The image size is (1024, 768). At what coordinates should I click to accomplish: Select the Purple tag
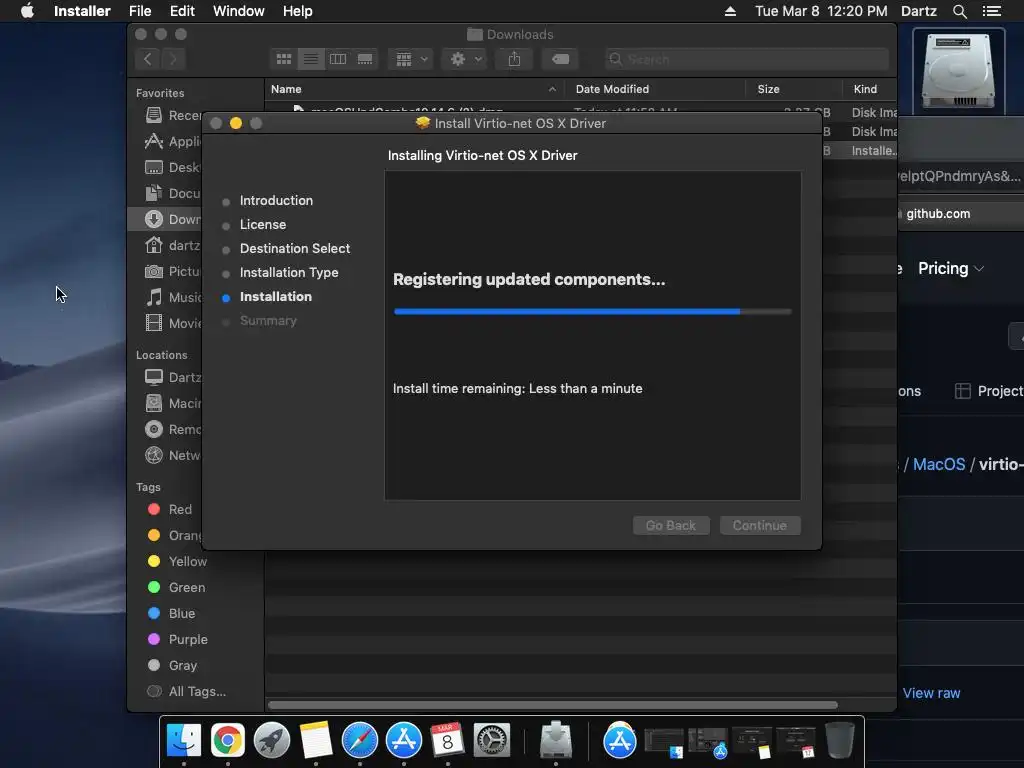tap(178, 639)
